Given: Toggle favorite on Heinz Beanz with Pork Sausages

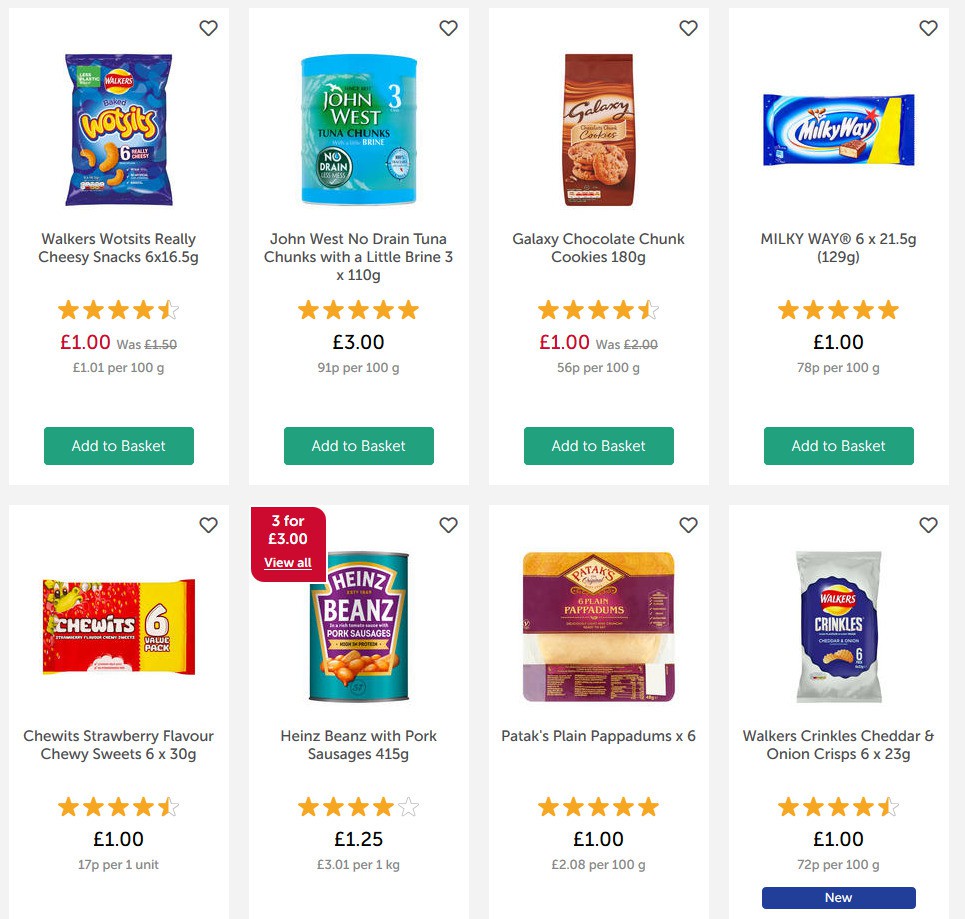Looking at the screenshot, I should (448, 525).
